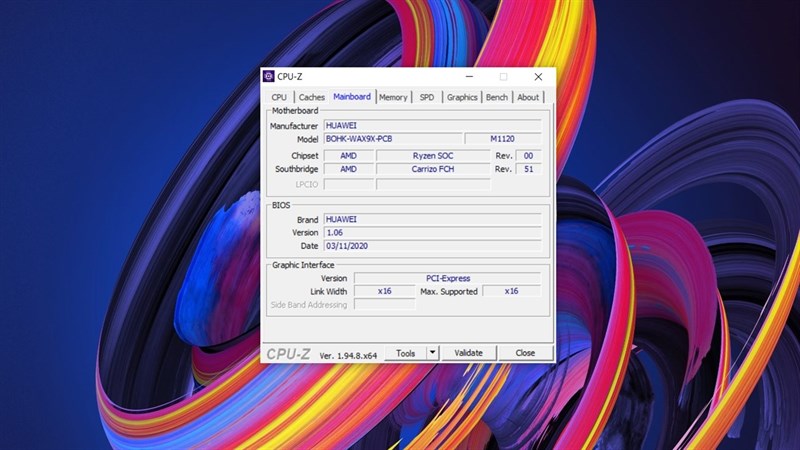Go to the Bench tab

click(x=496, y=97)
